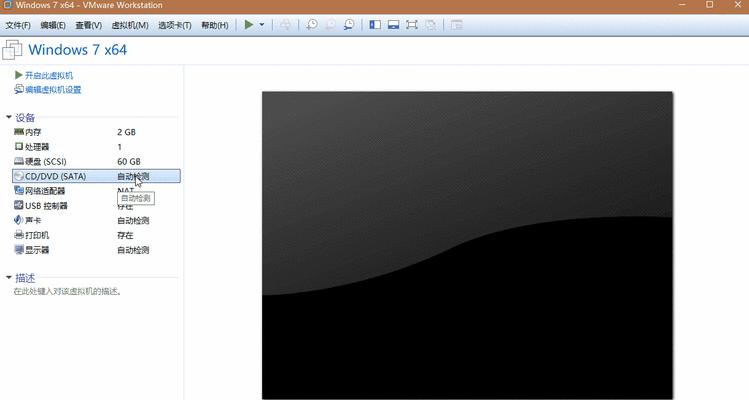Select the 内存 device row
The image size is (749, 400).
(x=96, y=132)
